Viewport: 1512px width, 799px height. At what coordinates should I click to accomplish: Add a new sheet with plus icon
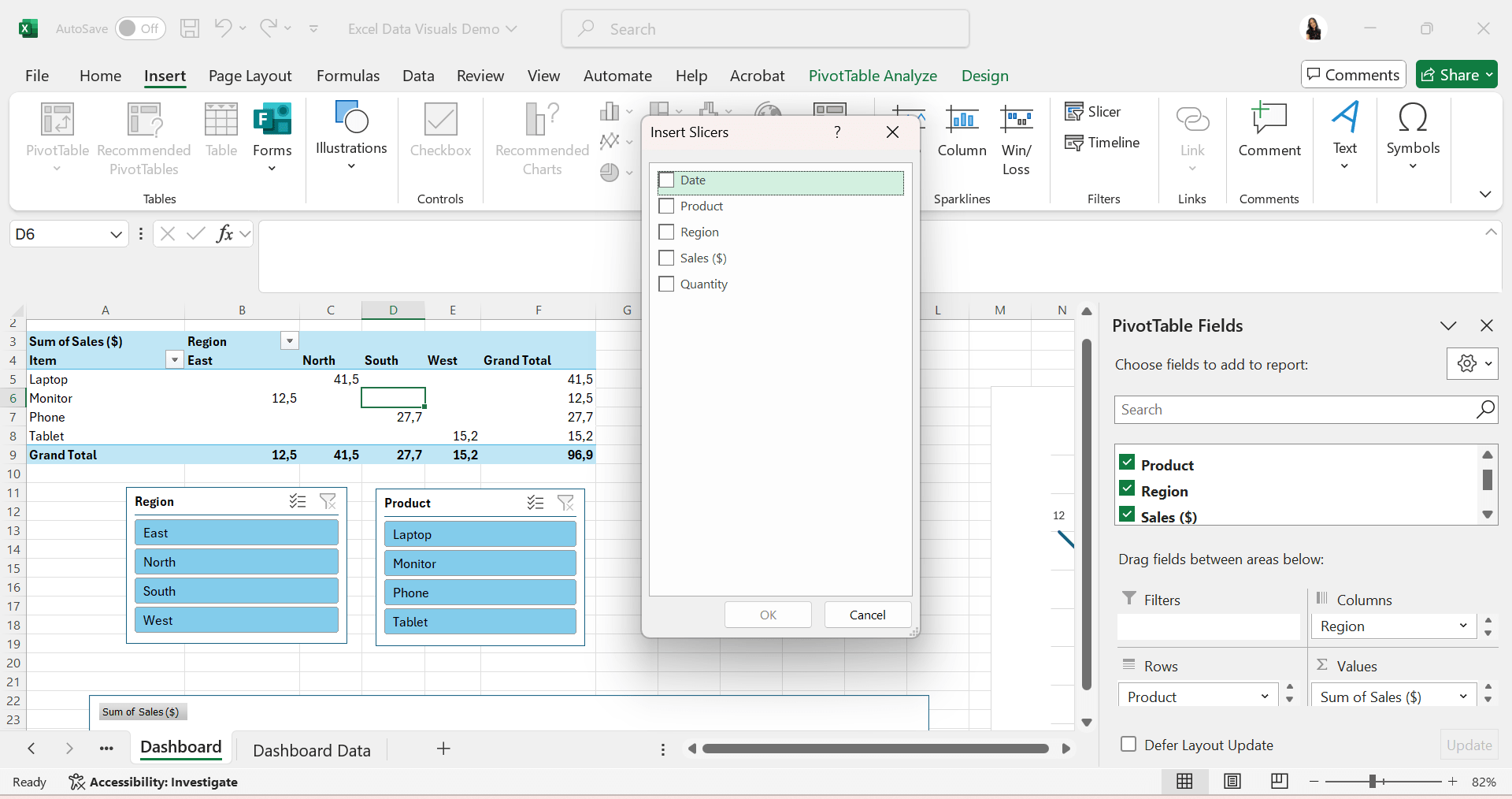(443, 749)
